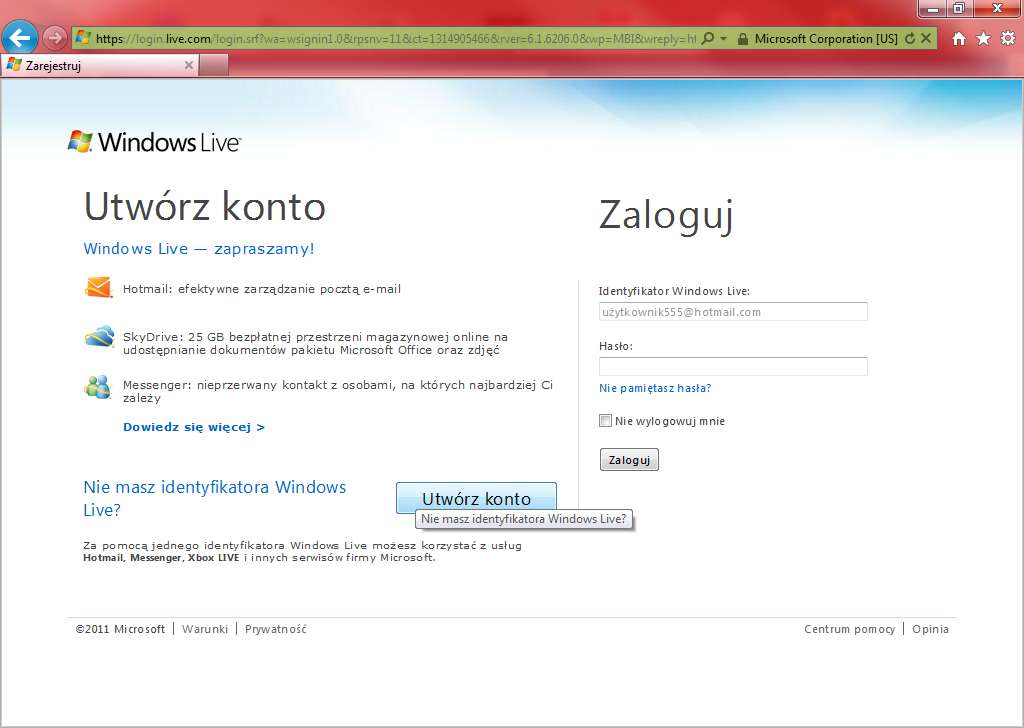The width and height of the screenshot is (1024, 728).
Task: Select the Zarejestruj tab
Action: click(99, 65)
